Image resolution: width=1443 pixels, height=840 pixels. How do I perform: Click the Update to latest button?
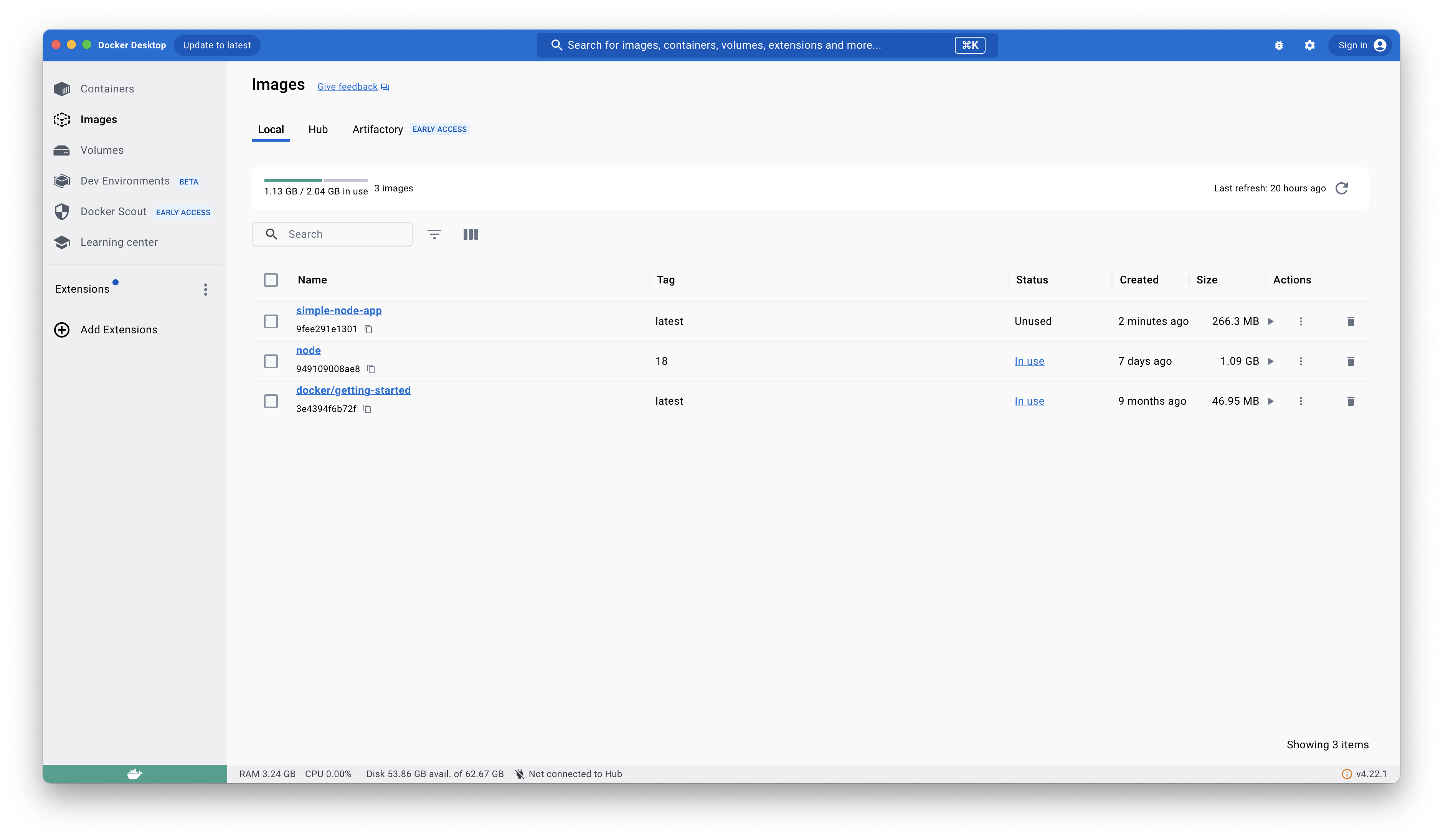pos(216,45)
